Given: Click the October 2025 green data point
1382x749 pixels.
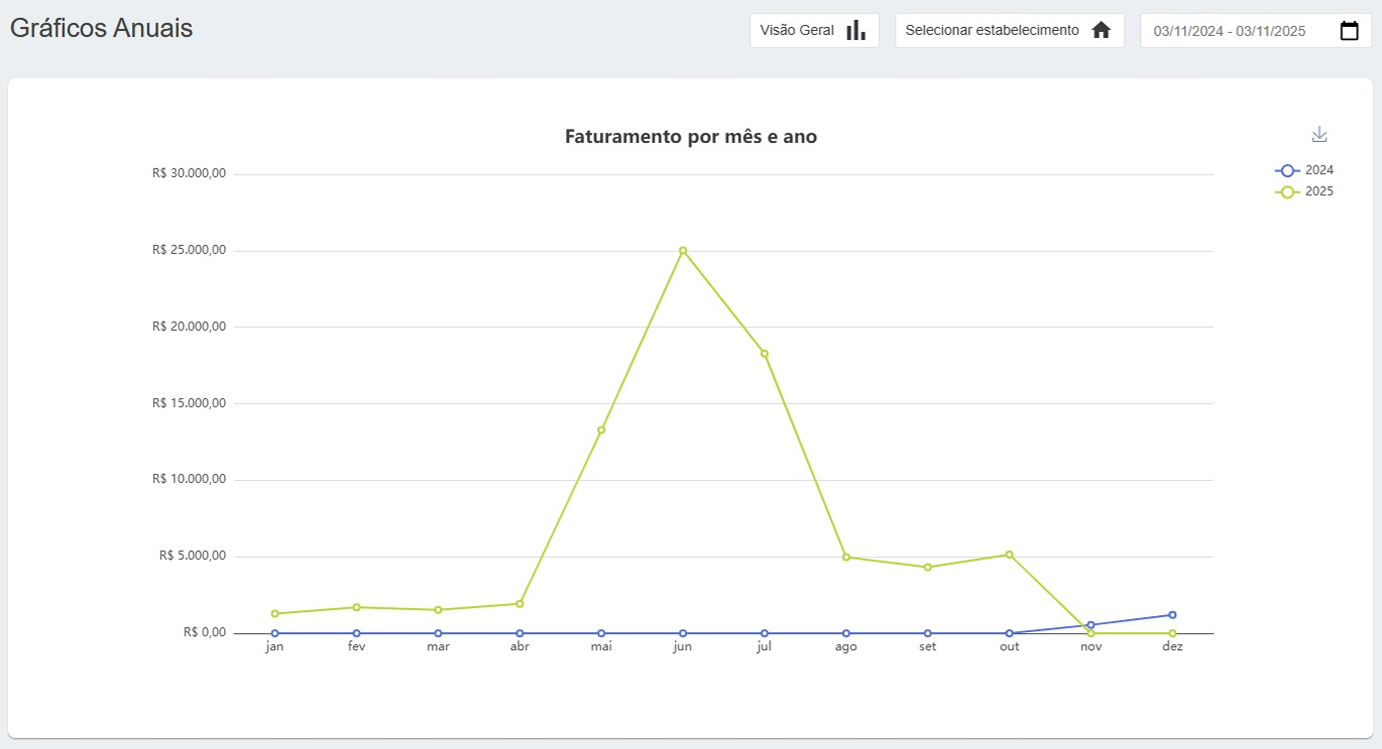Looking at the screenshot, I should tap(1009, 554).
